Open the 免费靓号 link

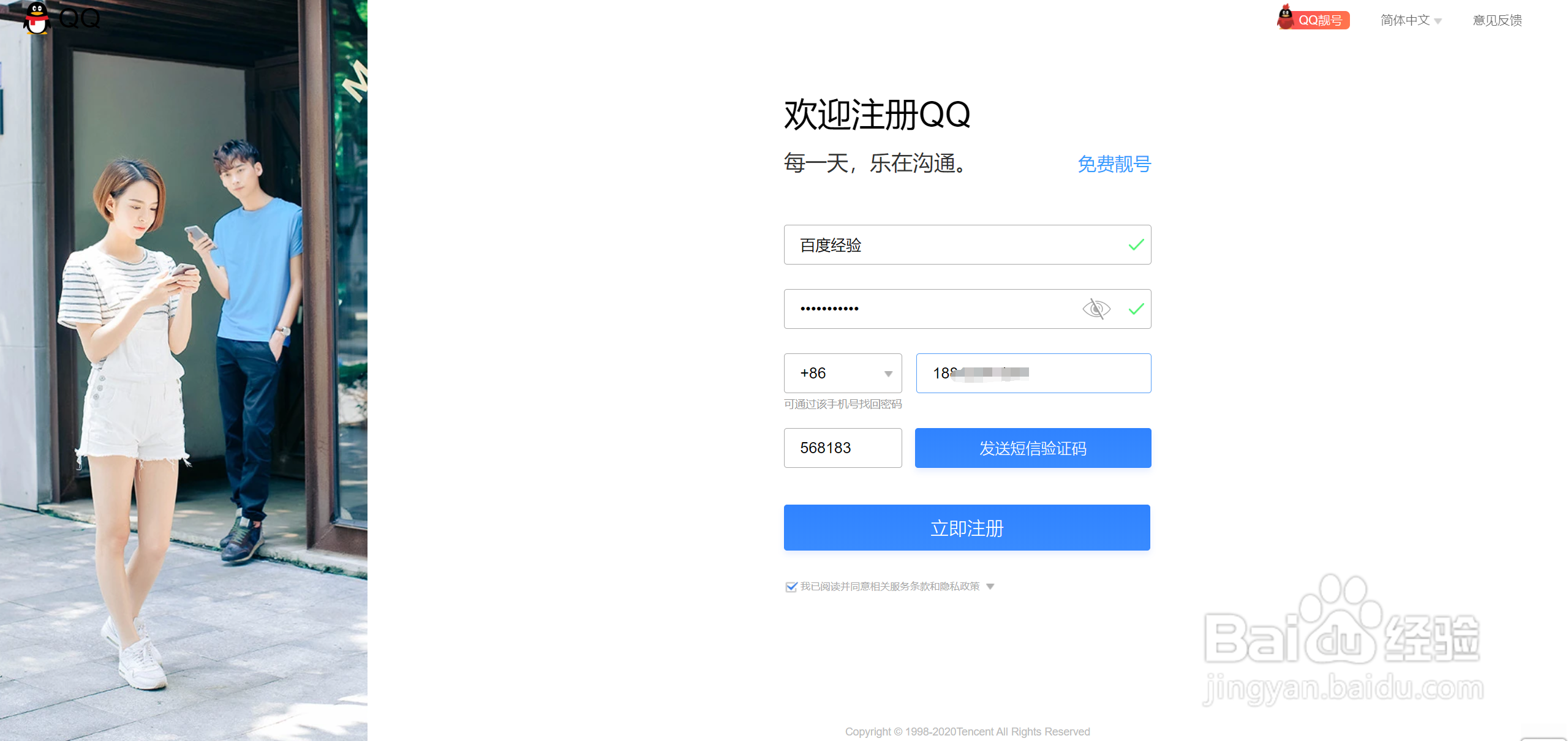click(1114, 164)
